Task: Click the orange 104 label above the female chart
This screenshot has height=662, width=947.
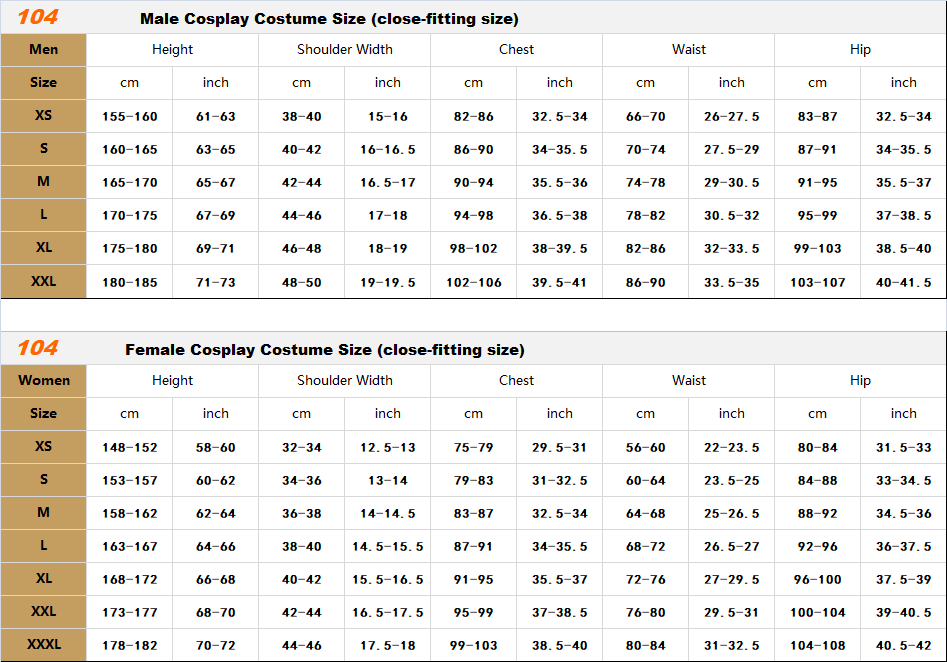Action: click(x=38, y=348)
